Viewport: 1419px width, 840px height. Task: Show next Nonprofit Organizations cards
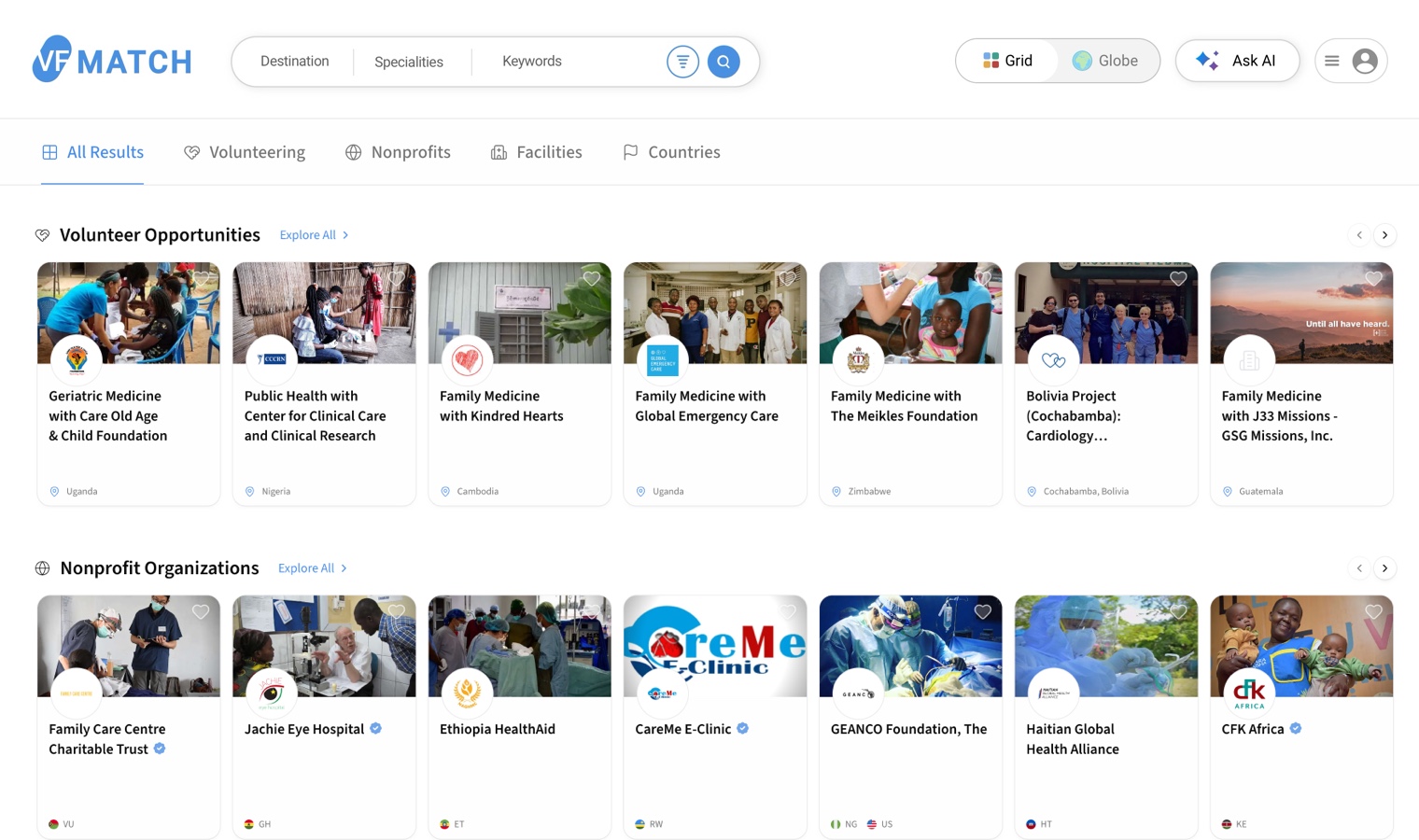pyautogui.click(x=1385, y=568)
